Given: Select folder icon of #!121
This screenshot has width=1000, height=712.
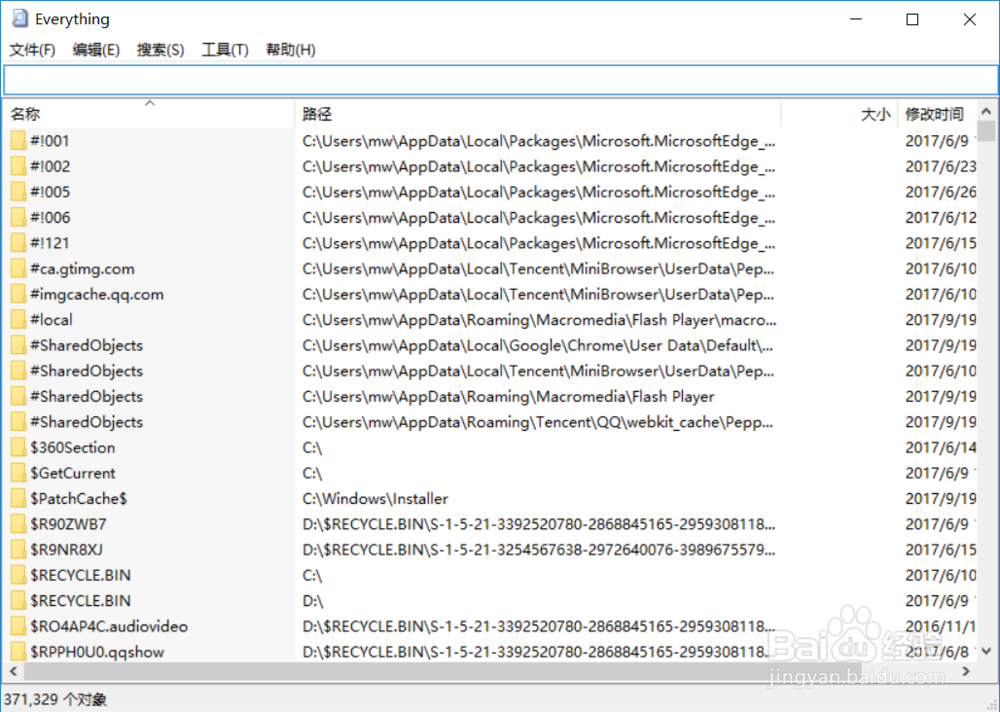Looking at the screenshot, I should point(18,242).
